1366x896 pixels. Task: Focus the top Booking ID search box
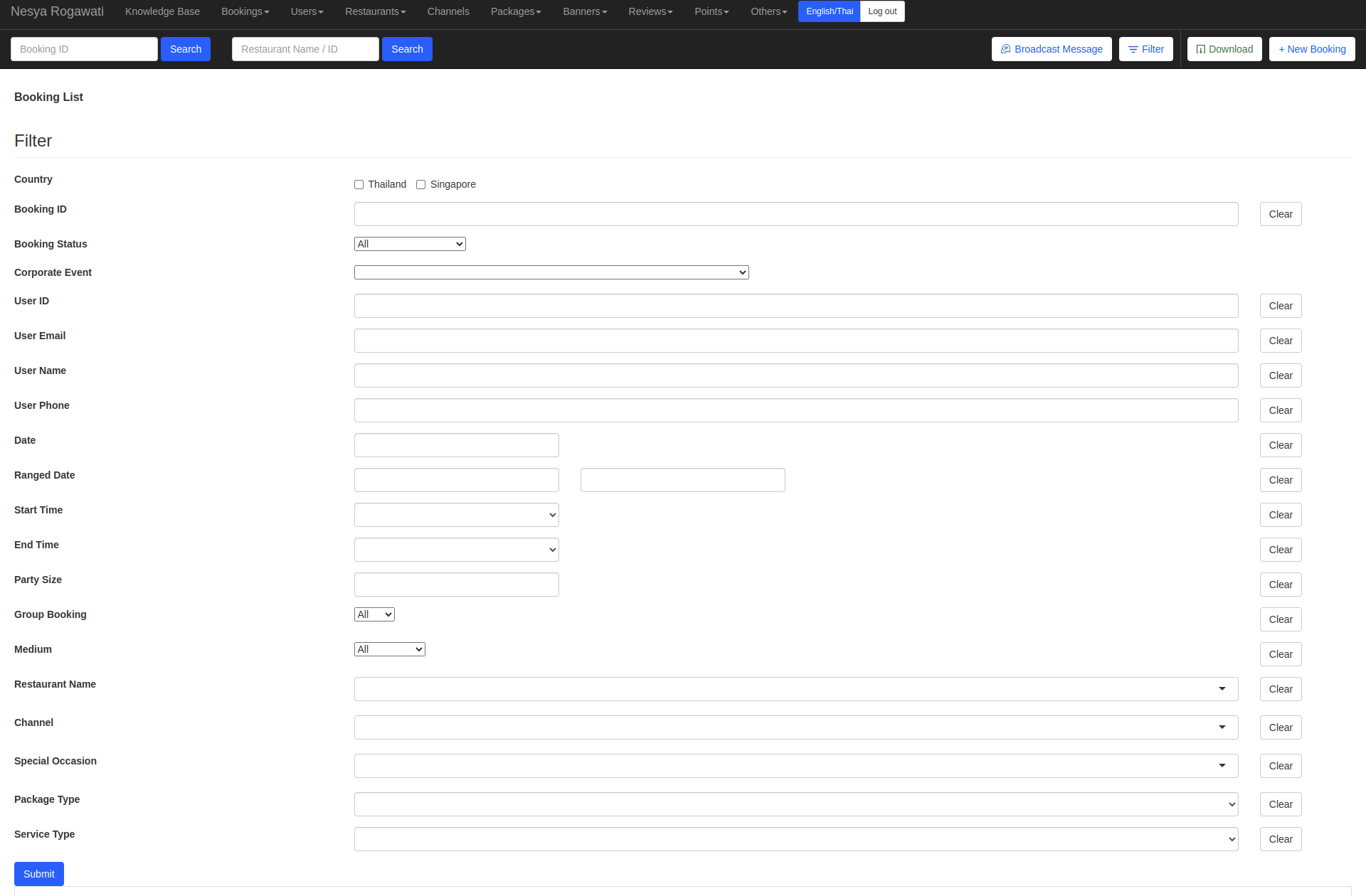click(84, 49)
